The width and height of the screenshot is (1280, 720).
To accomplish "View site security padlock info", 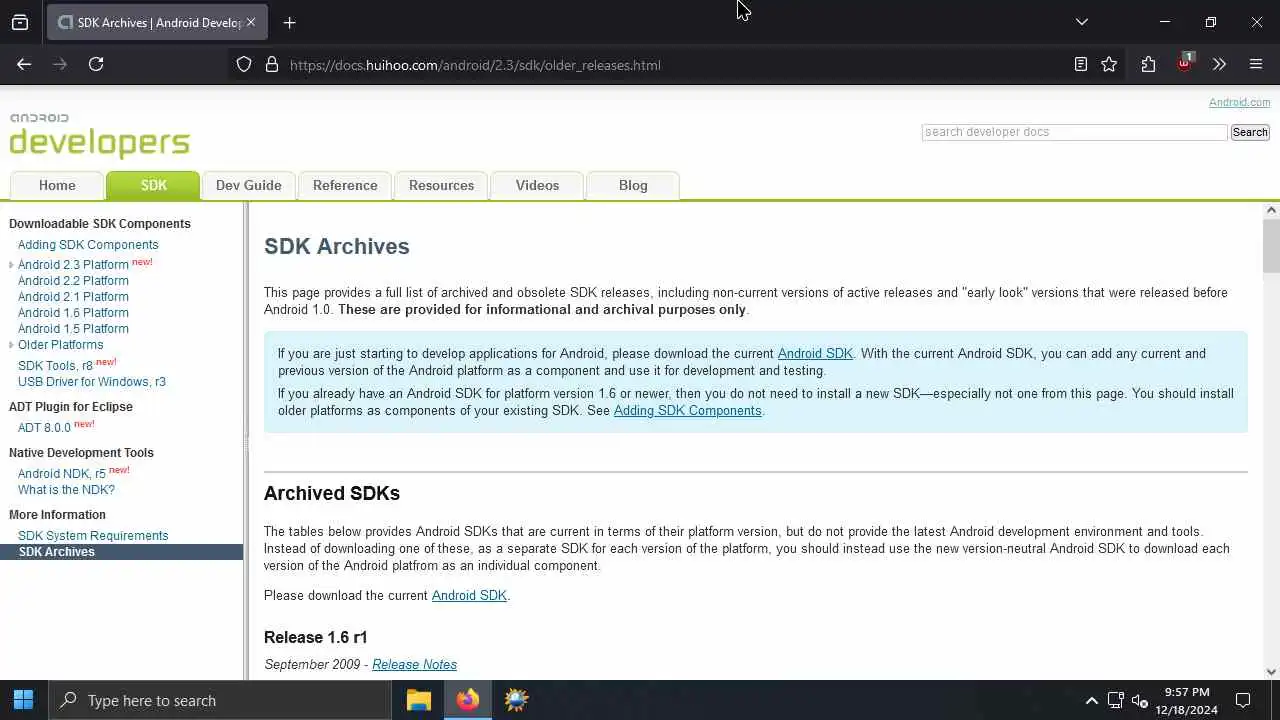I will 271,64.
